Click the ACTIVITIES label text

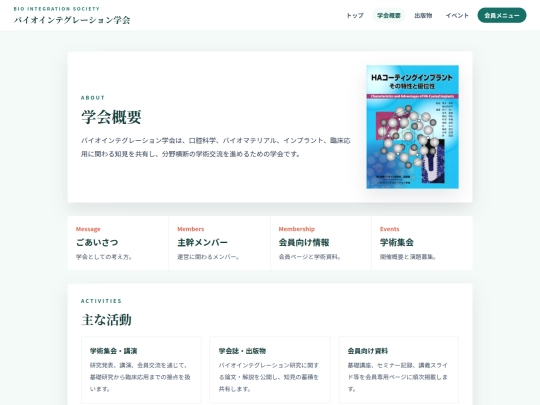[x=101, y=301]
